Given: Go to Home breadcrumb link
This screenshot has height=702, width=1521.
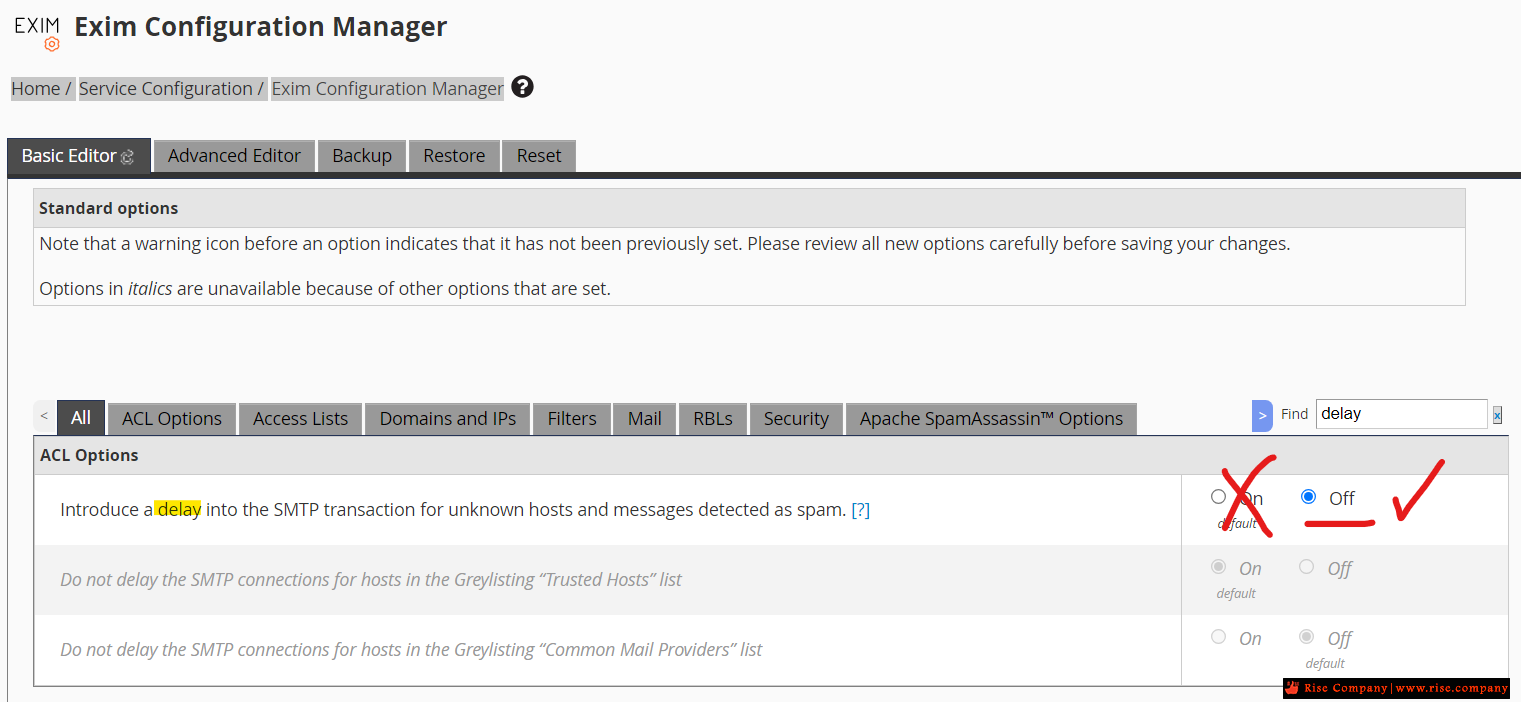Looking at the screenshot, I should (36, 89).
